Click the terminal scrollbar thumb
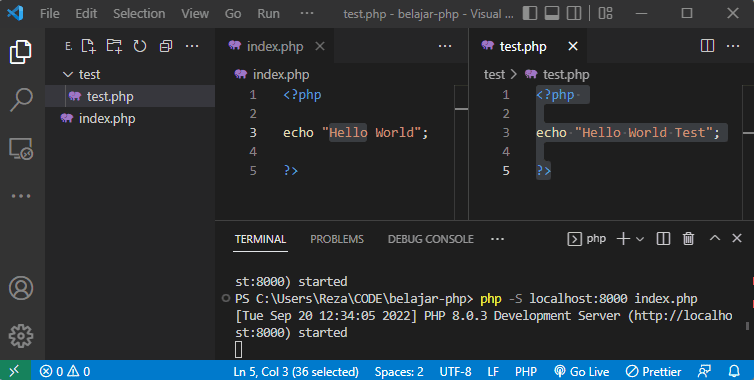The image size is (754, 380). coord(747,326)
